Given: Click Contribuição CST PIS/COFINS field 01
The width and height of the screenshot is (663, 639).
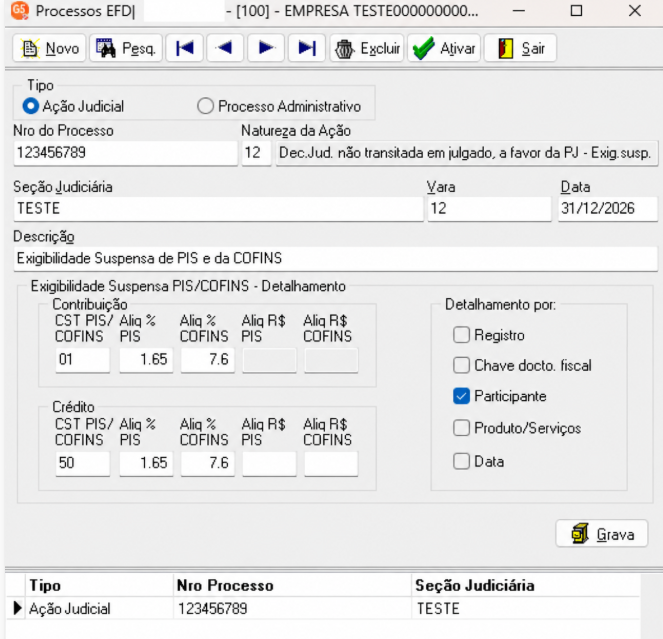Looking at the screenshot, I should (x=82, y=360).
